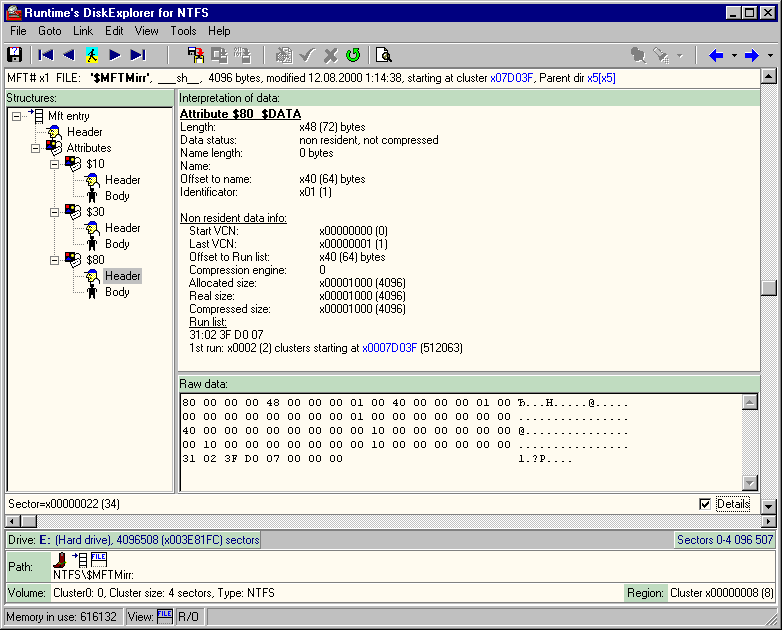Navigate forward with blue right arrow
This screenshot has width=782, height=630.
(x=752, y=55)
